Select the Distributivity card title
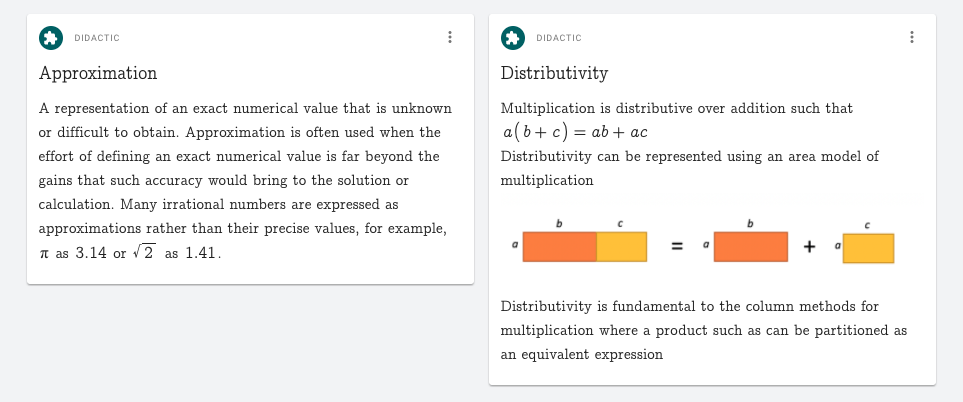Image resolution: width=963 pixels, height=402 pixels. (x=554, y=73)
